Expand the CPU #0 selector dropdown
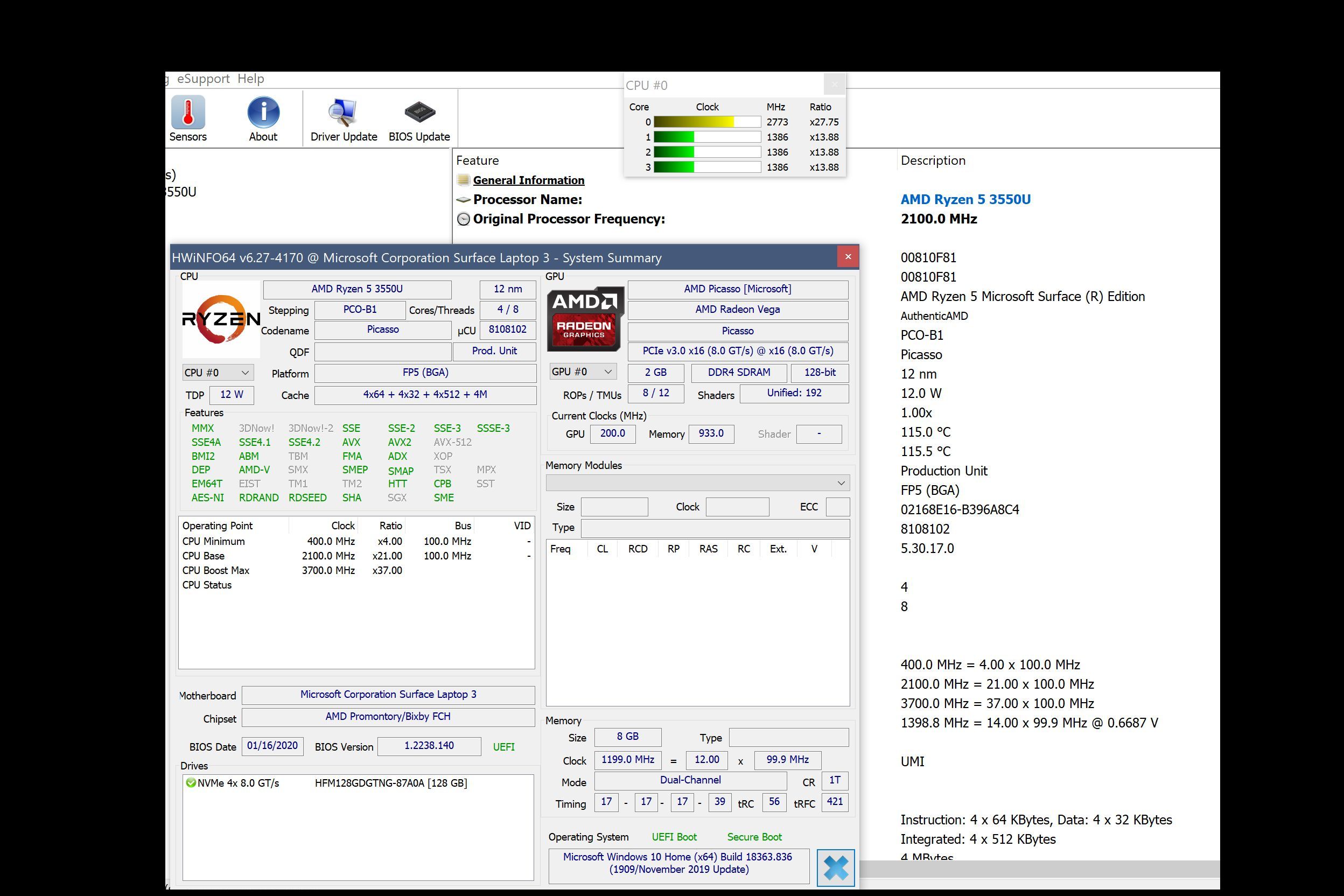1344x896 pixels. [x=218, y=373]
